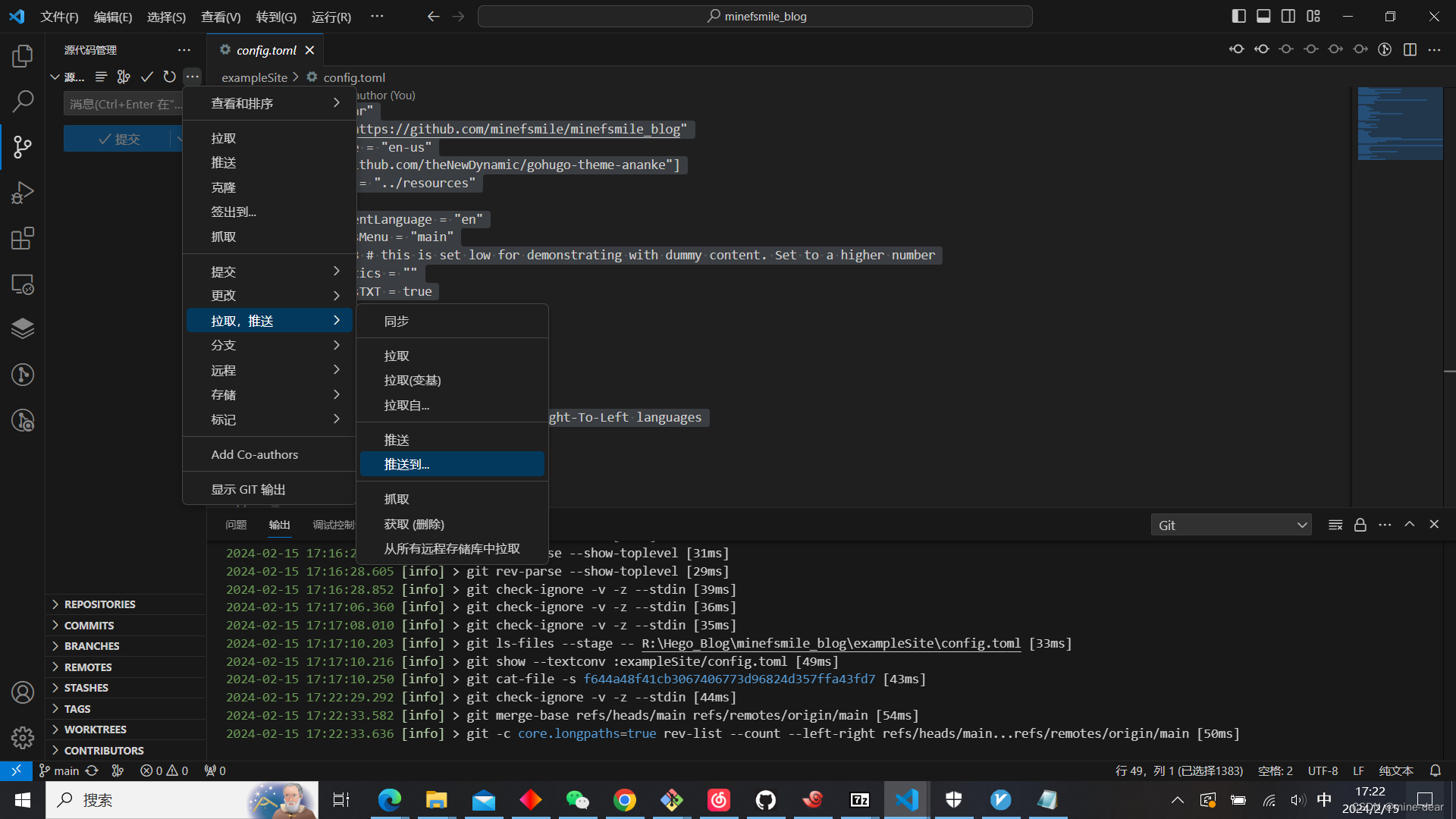
Task: Open GitLens icon in activity bar
Action: coord(23,375)
